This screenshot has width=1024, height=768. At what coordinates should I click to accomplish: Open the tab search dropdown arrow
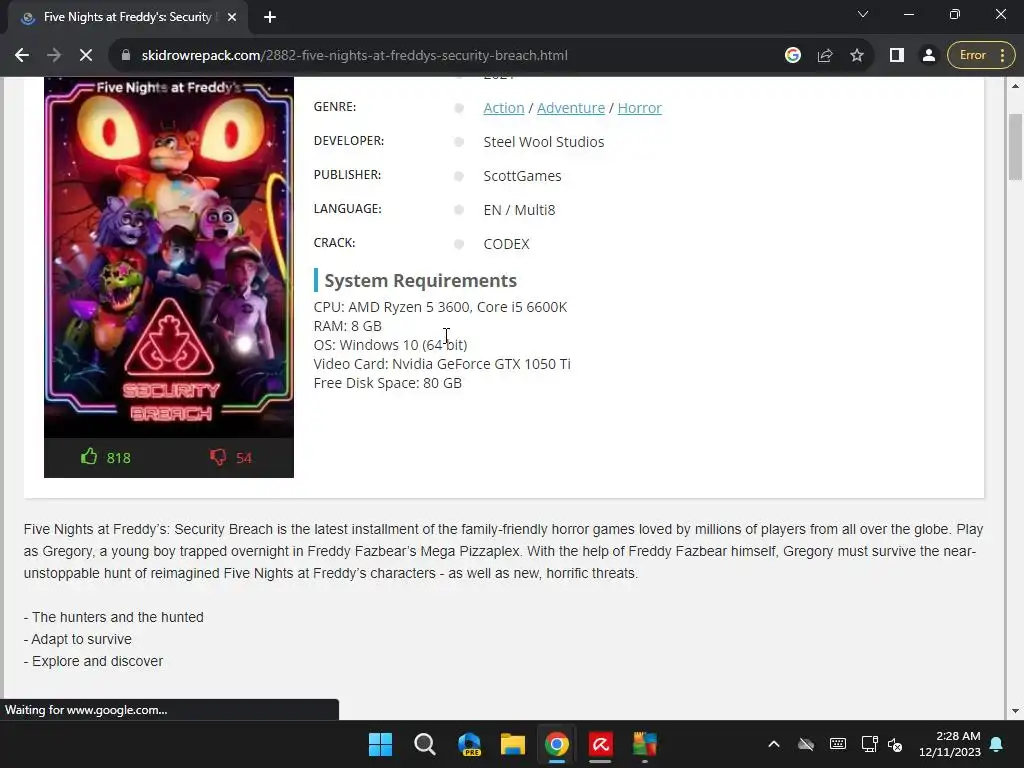(863, 14)
